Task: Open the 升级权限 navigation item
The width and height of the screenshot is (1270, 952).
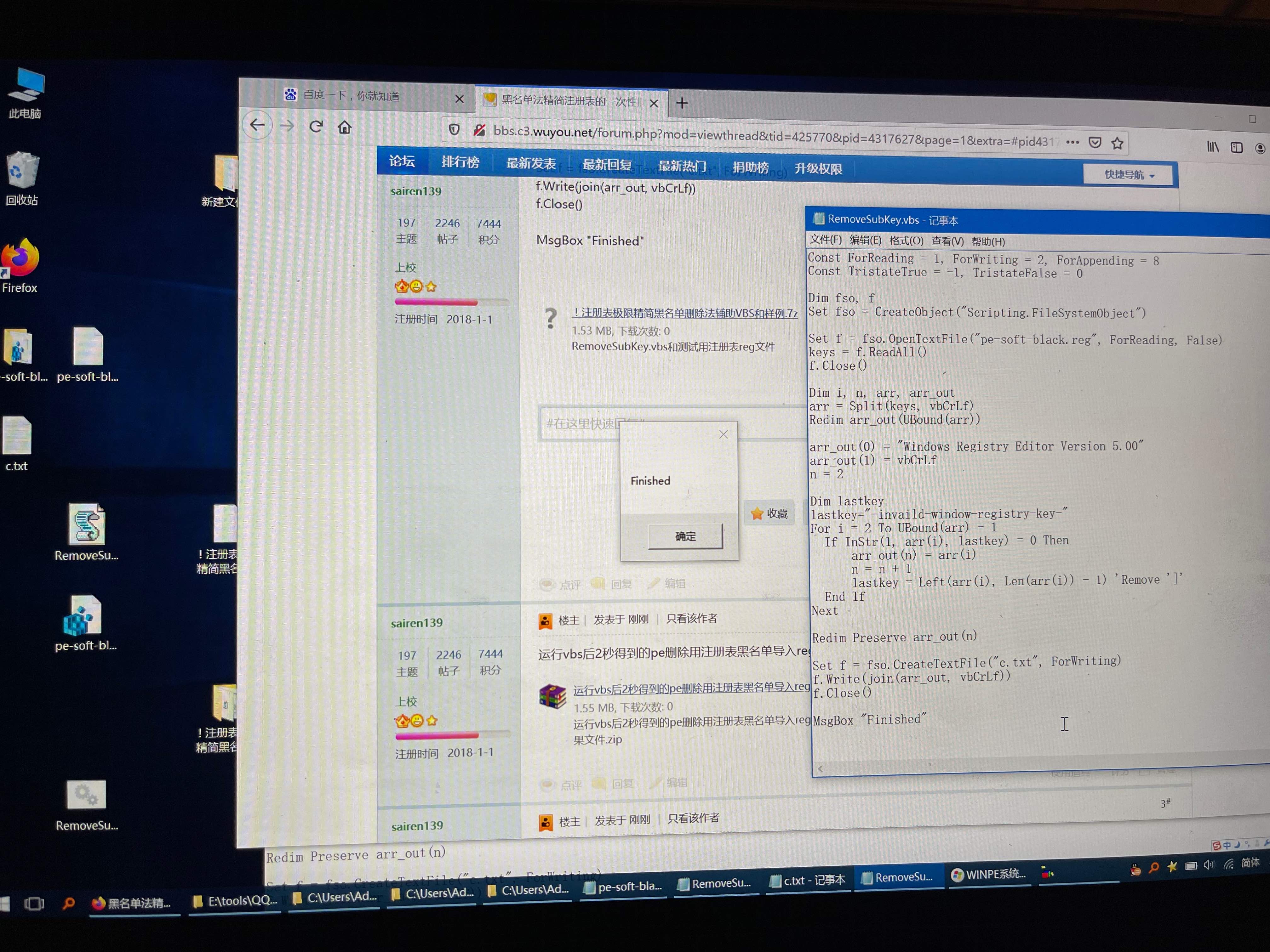Action: coord(818,169)
